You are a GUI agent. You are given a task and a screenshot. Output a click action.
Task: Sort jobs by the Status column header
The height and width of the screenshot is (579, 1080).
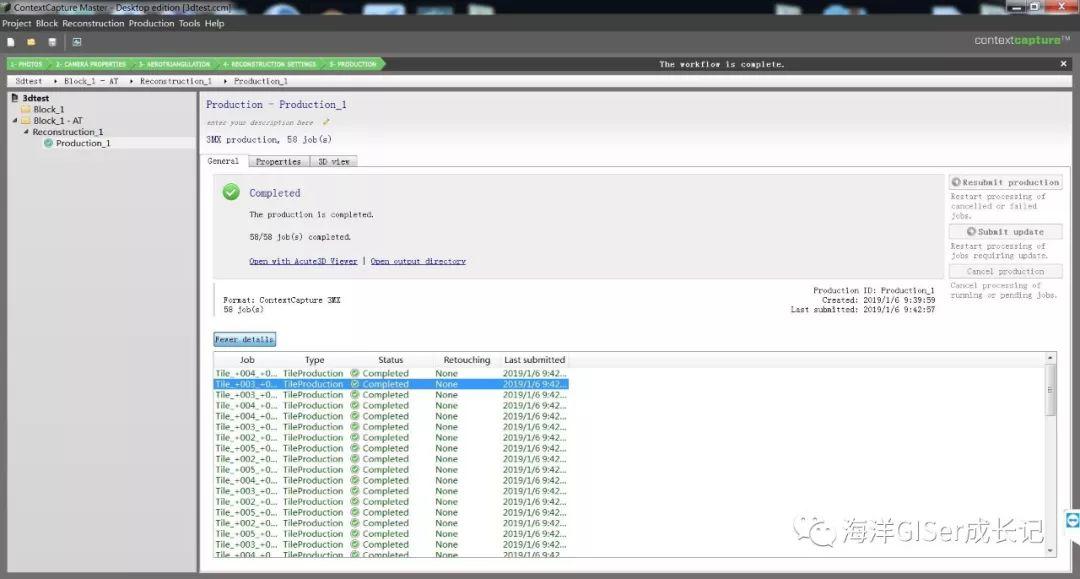coord(391,360)
